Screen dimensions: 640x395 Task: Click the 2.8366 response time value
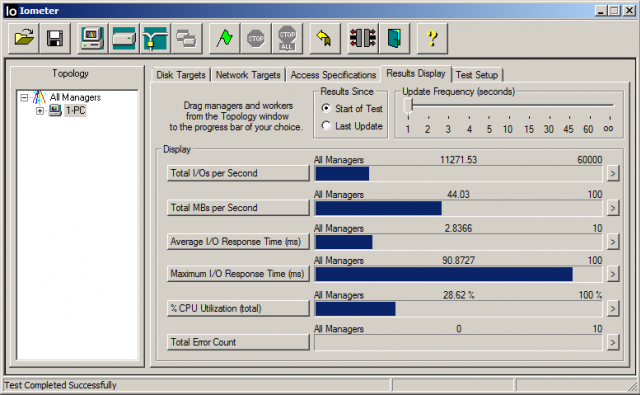point(458,228)
